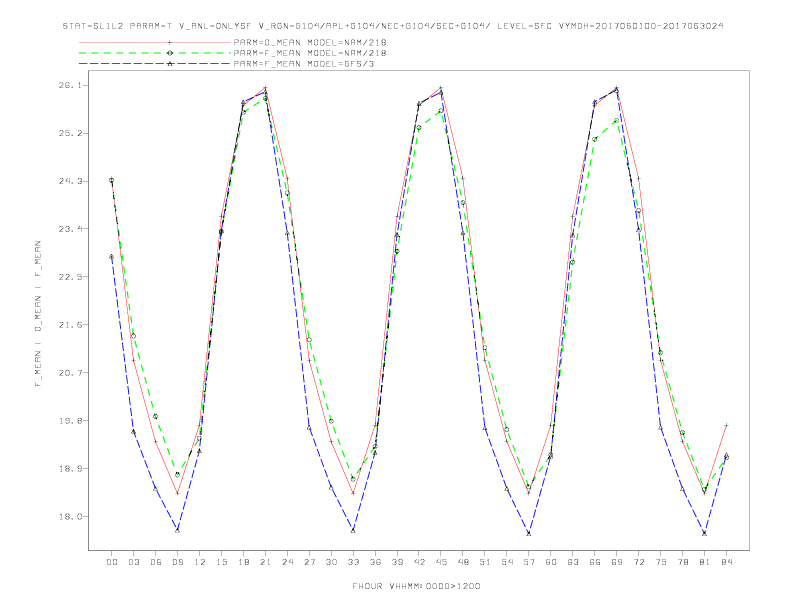This screenshot has width=792, height=612.
Task: Click the x-axis tick label '03'
Action: 133,562
